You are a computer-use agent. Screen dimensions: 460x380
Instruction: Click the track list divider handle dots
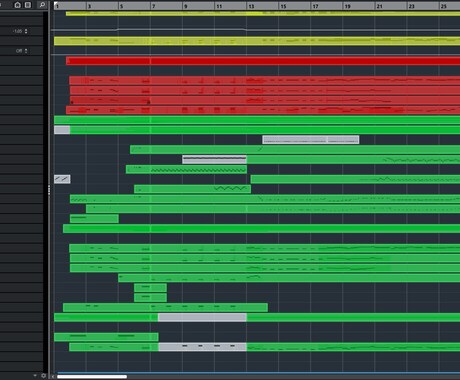(49, 190)
